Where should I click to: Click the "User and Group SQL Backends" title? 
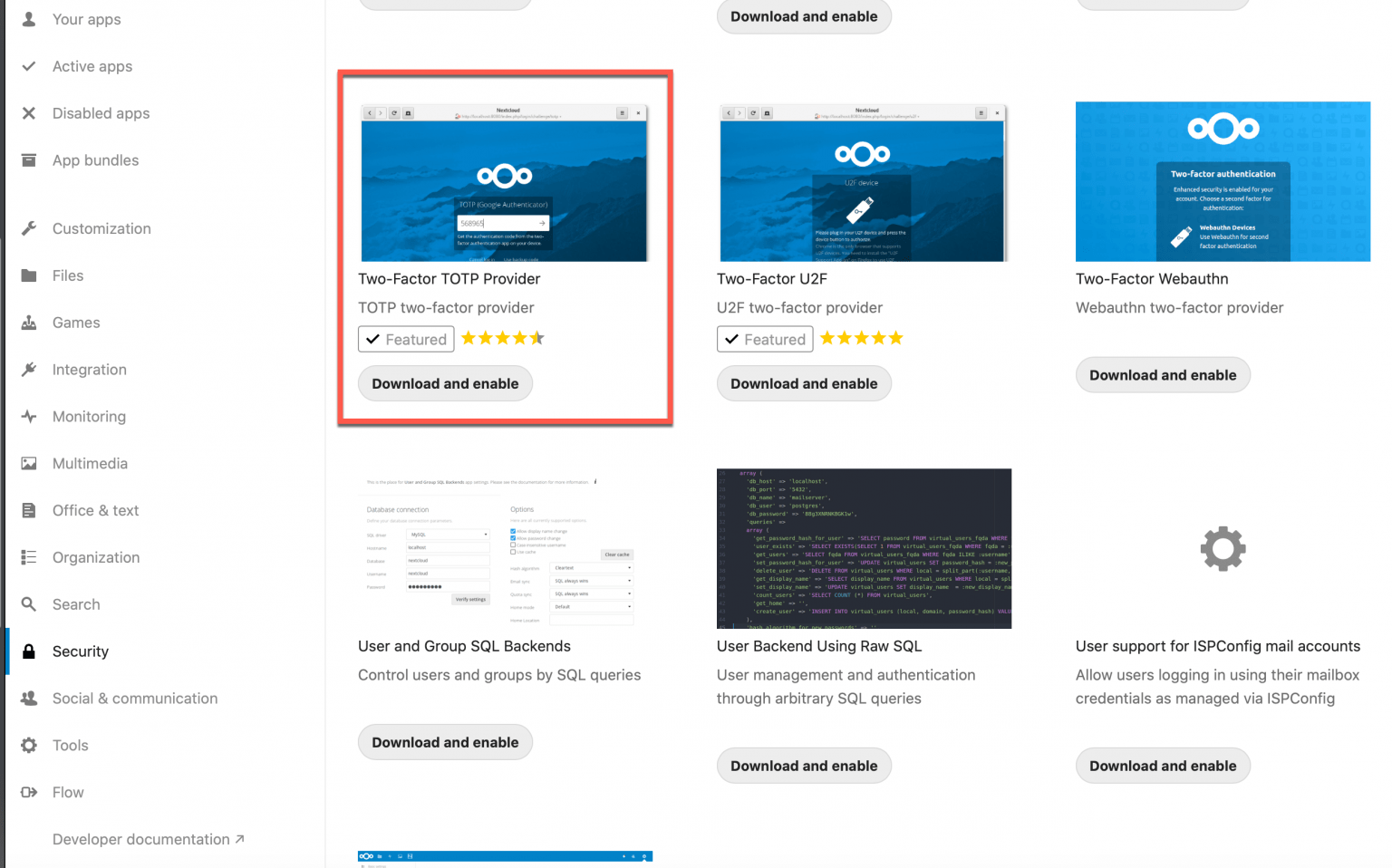pos(464,646)
